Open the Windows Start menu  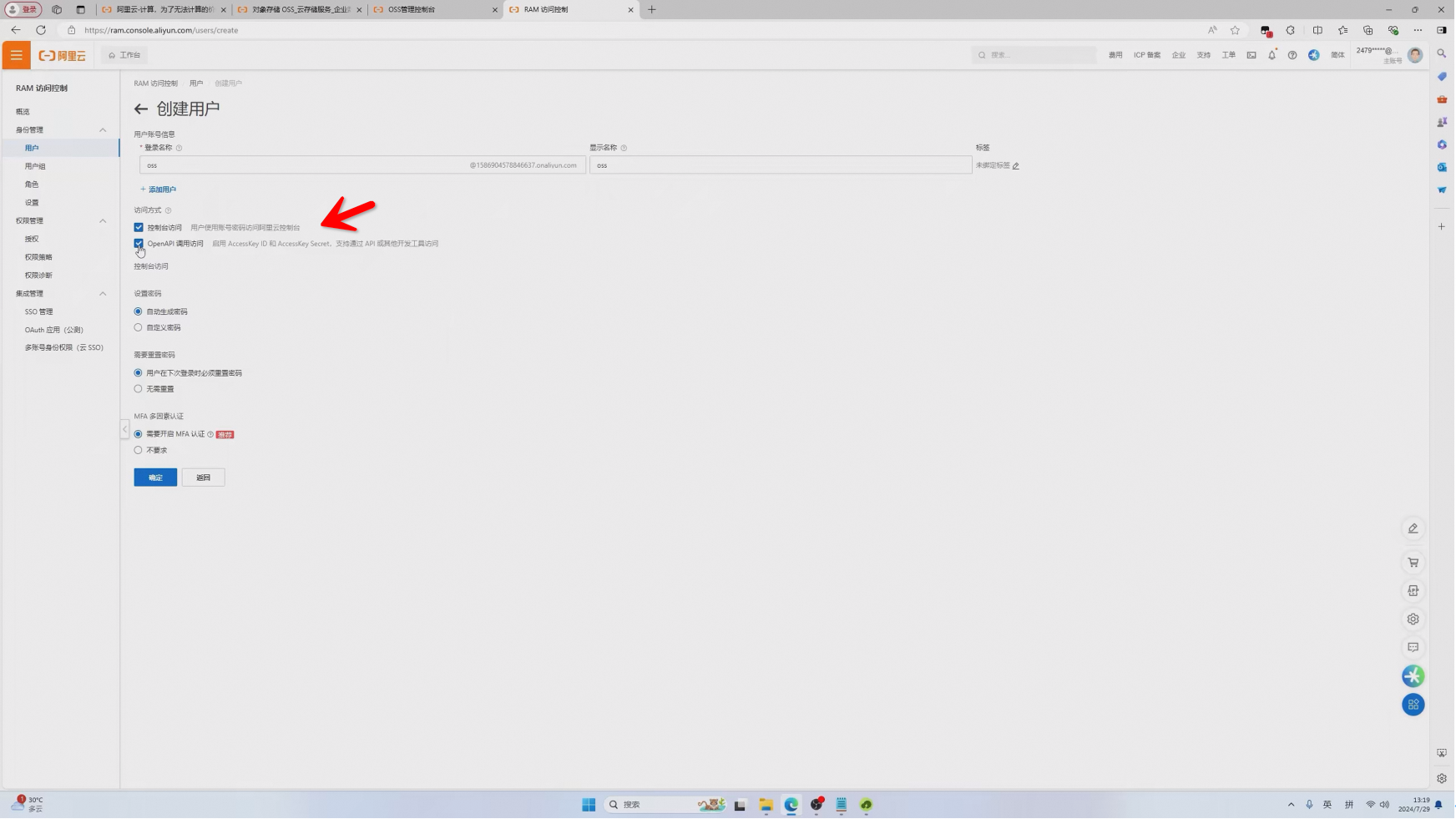pyautogui.click(x=589, y=805)
